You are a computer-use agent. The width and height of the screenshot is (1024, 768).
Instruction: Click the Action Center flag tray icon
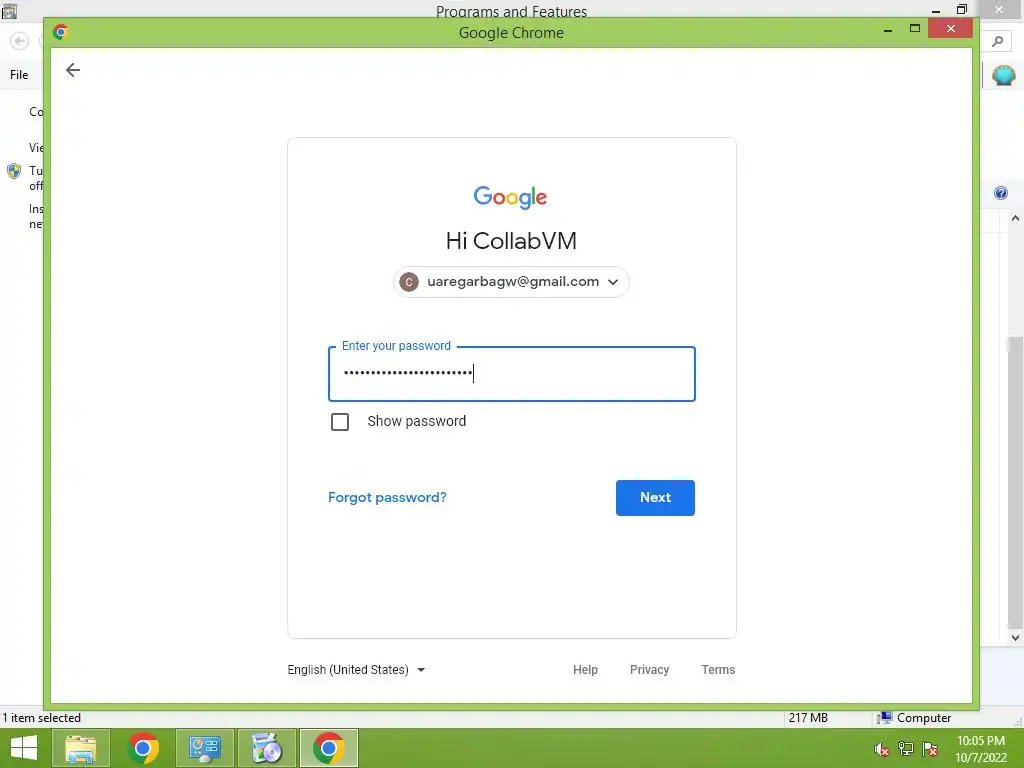pos(930,749)
